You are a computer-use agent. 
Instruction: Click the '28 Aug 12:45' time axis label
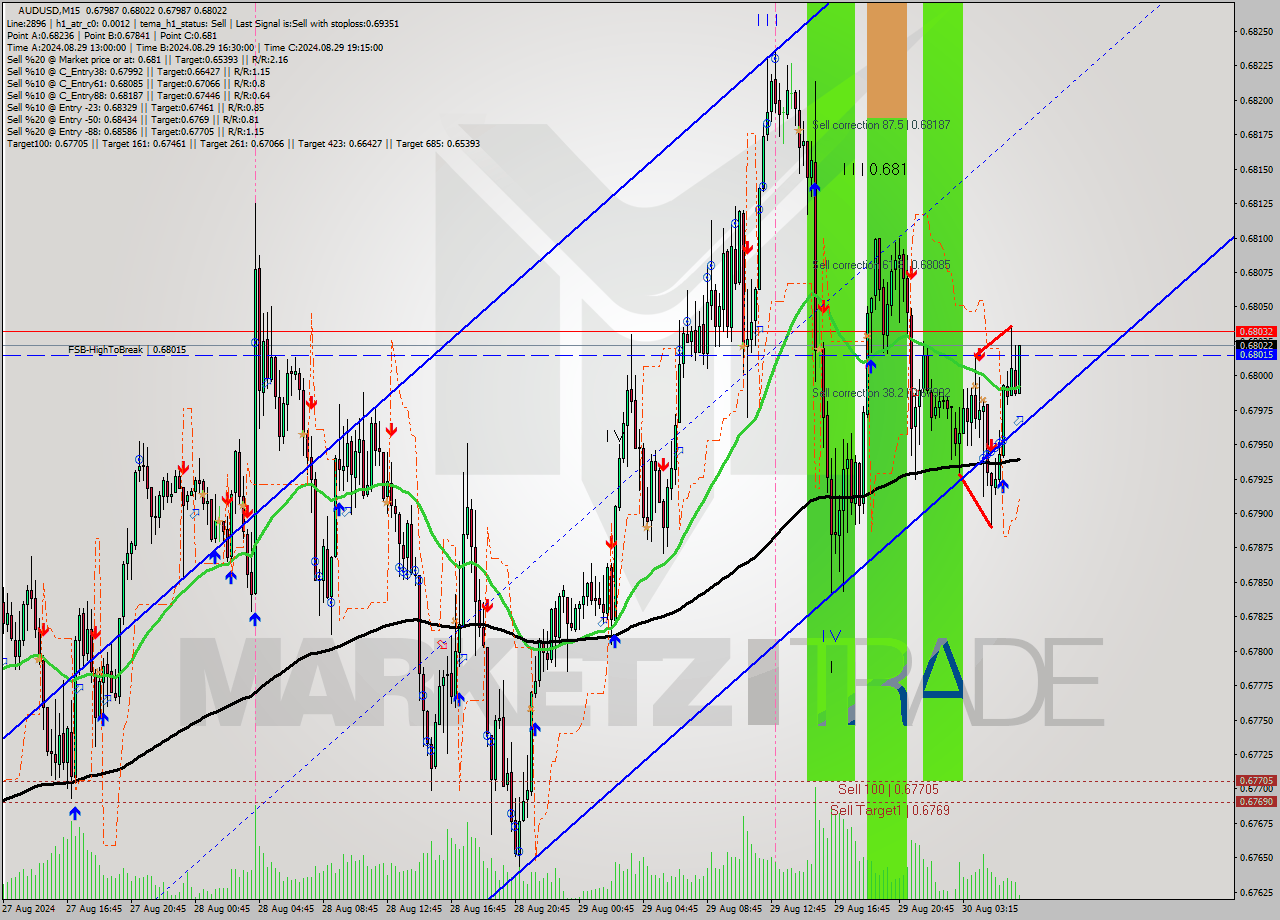tap(414, 909)
